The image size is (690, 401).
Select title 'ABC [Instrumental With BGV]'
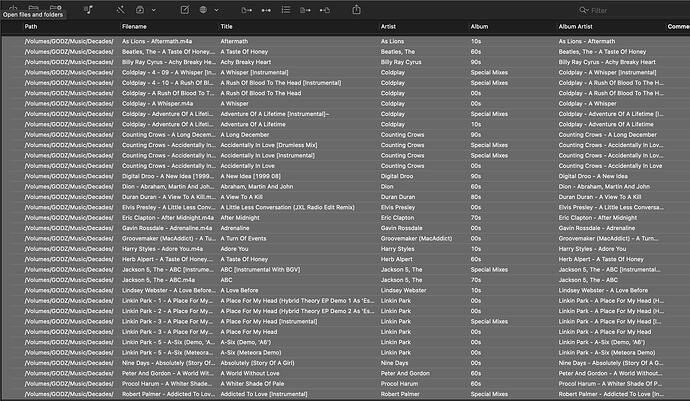260,269
